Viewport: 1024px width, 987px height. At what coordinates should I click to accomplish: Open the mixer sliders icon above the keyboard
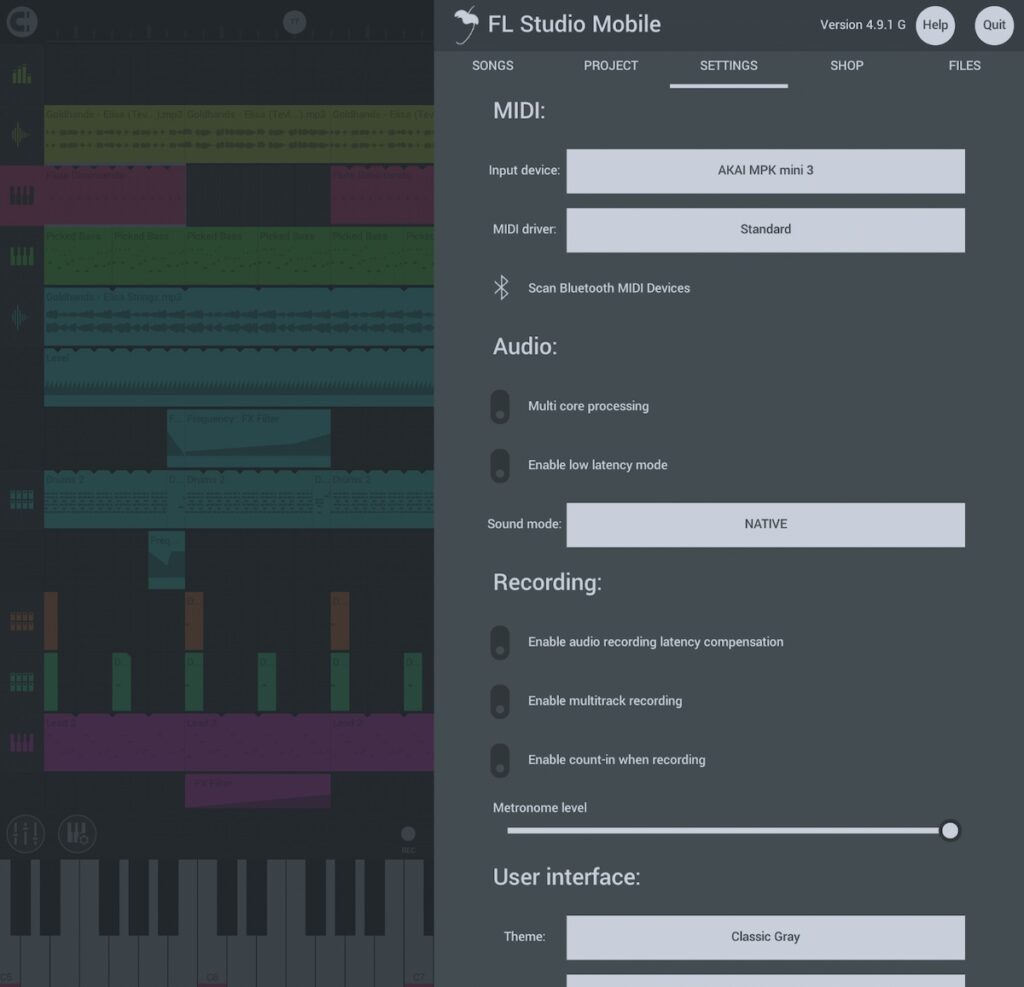(x=26, y=833)
